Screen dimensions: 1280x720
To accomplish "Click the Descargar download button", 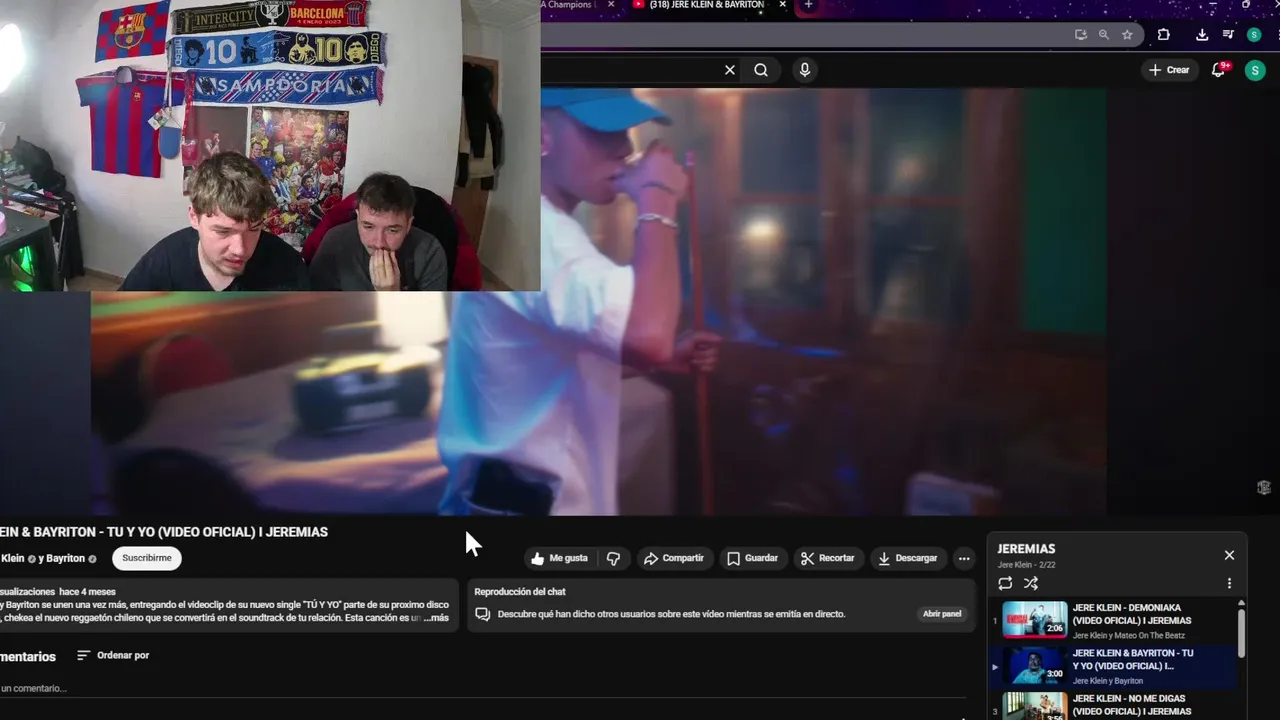I will pyautogui.click(x=908, y=558).
